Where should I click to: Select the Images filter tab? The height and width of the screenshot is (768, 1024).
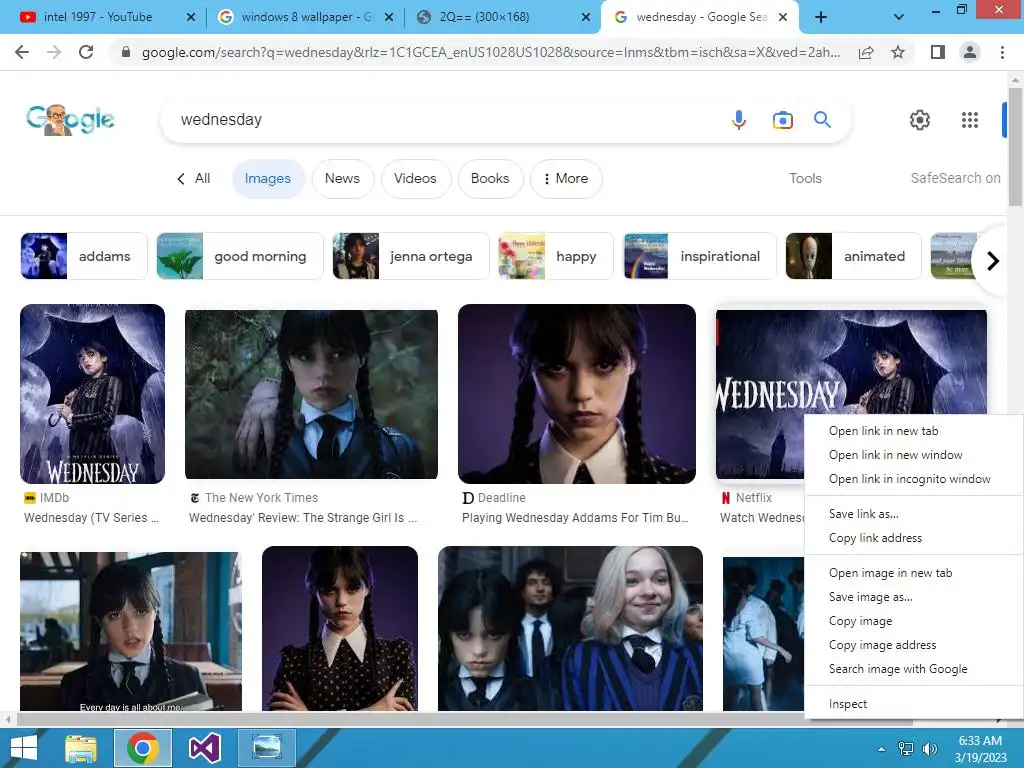click(x=268, y=178)
